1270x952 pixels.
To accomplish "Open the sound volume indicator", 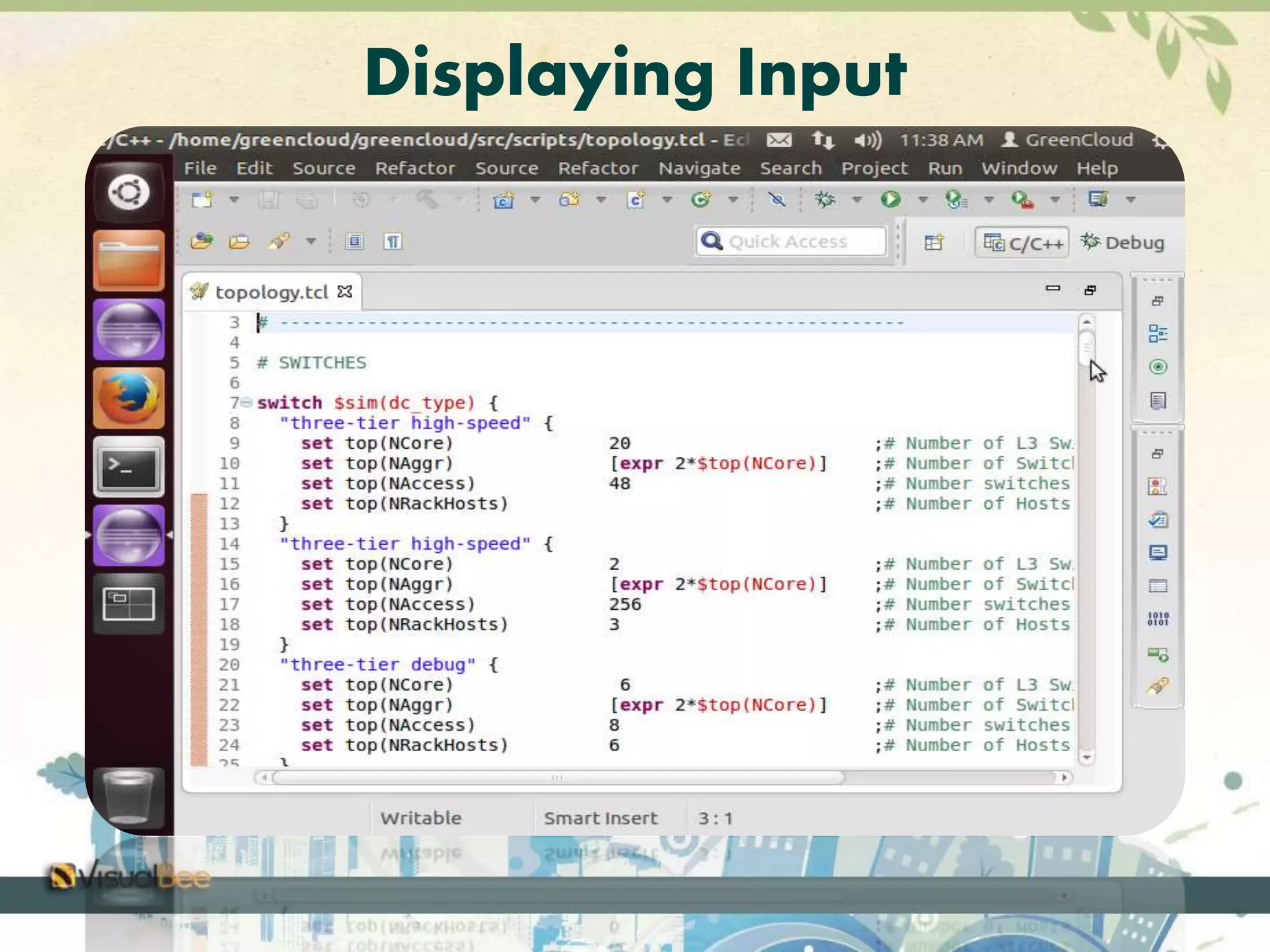I will (x=868, y=141).
